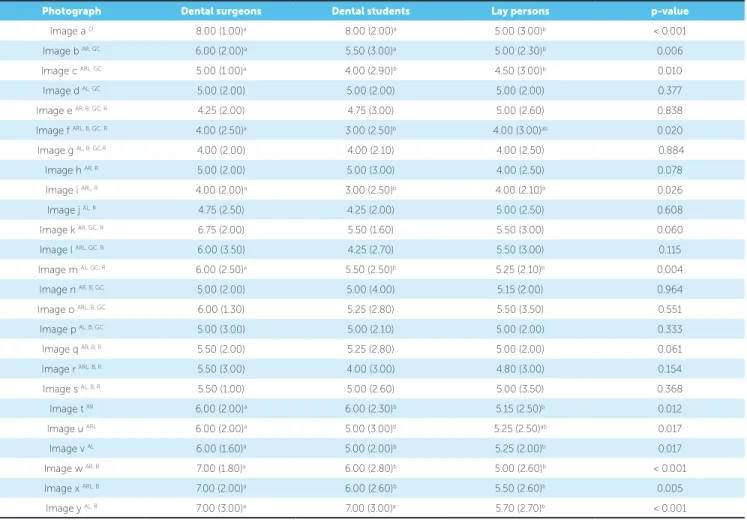This screenshot has width=747, height=520.
Task: Click dental surgeons value 6.00 (1.30)
Action: pos(221,310)
